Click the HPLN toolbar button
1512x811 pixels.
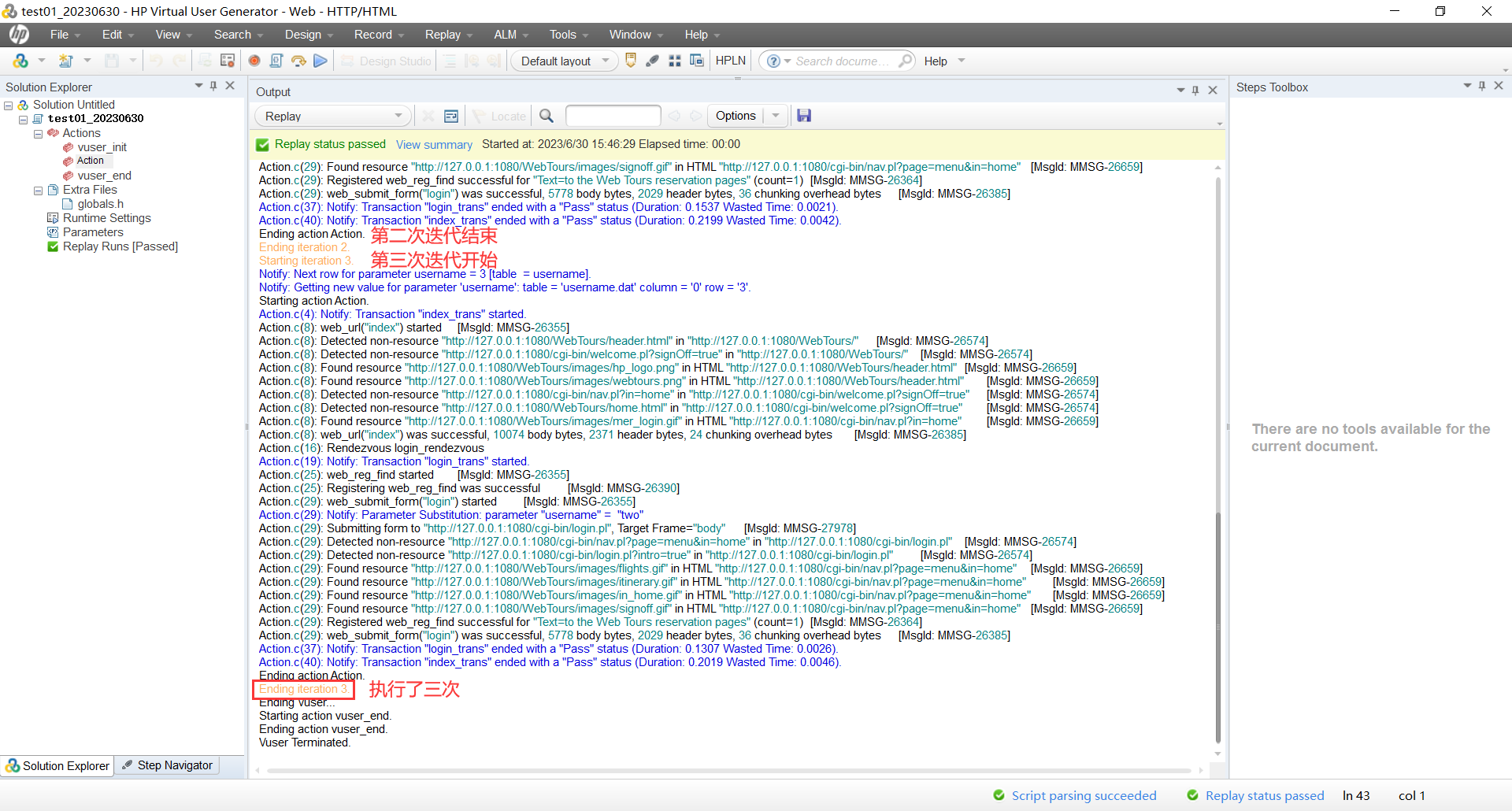(731, 61)
